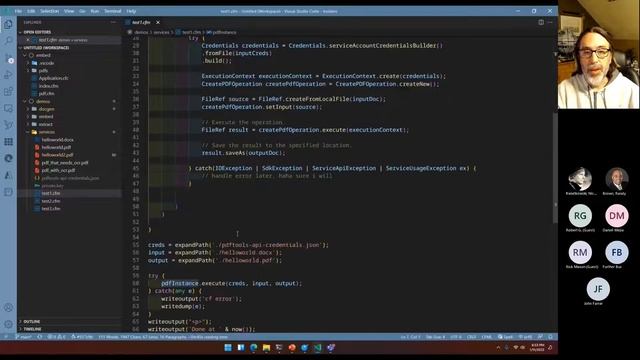Screen dimensions: 640x360
Task: Open the Run and Debug view
Action: (8, 75)
